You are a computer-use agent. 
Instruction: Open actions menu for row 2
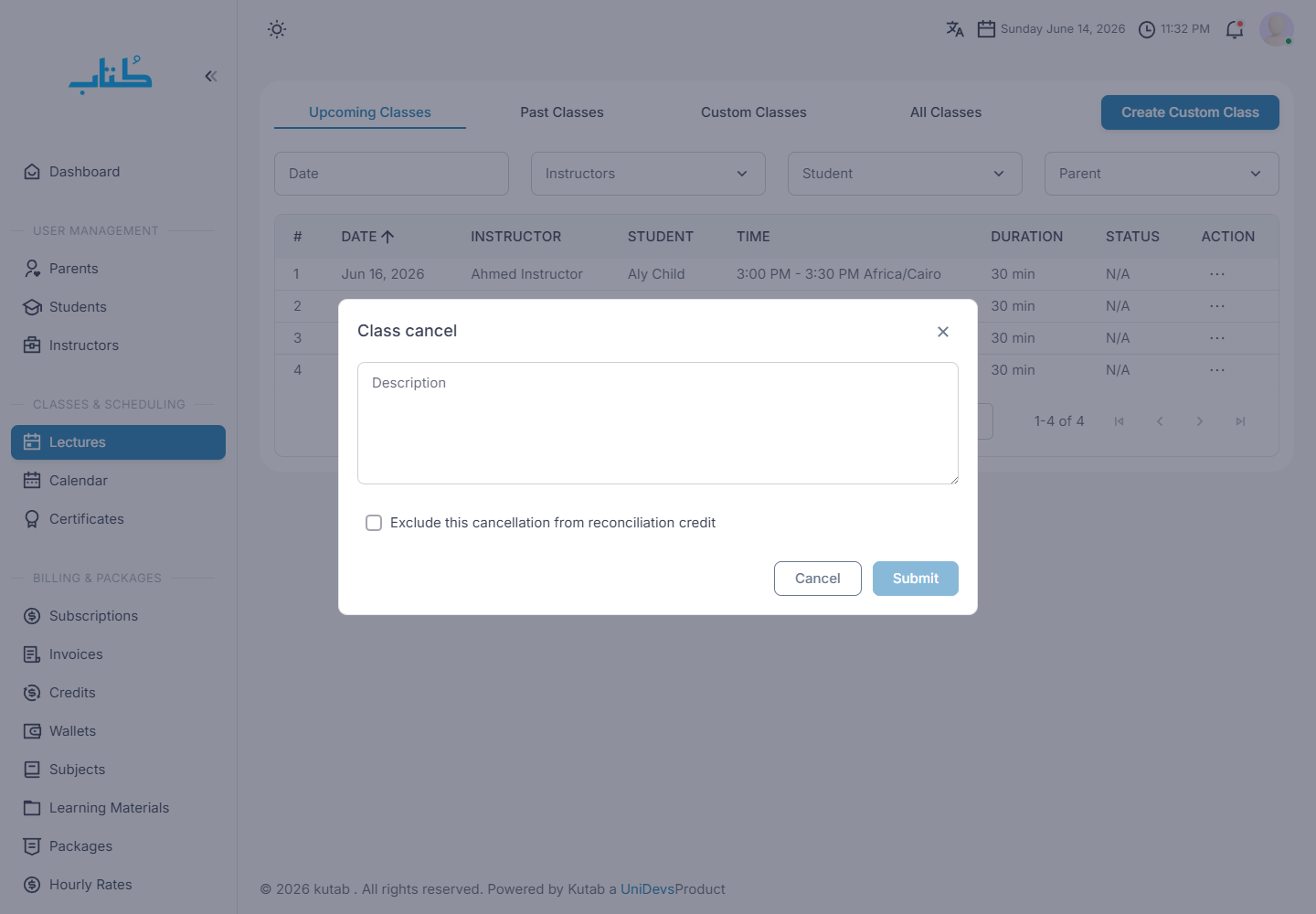(1217, 306)
